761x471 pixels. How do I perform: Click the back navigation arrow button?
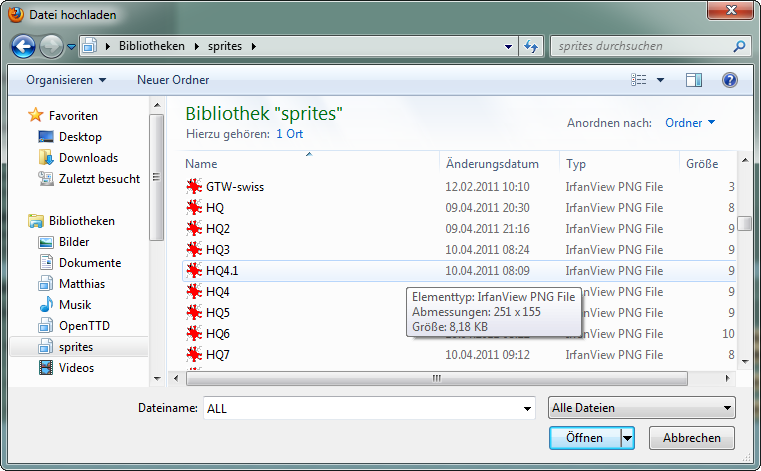click(24, 46)
